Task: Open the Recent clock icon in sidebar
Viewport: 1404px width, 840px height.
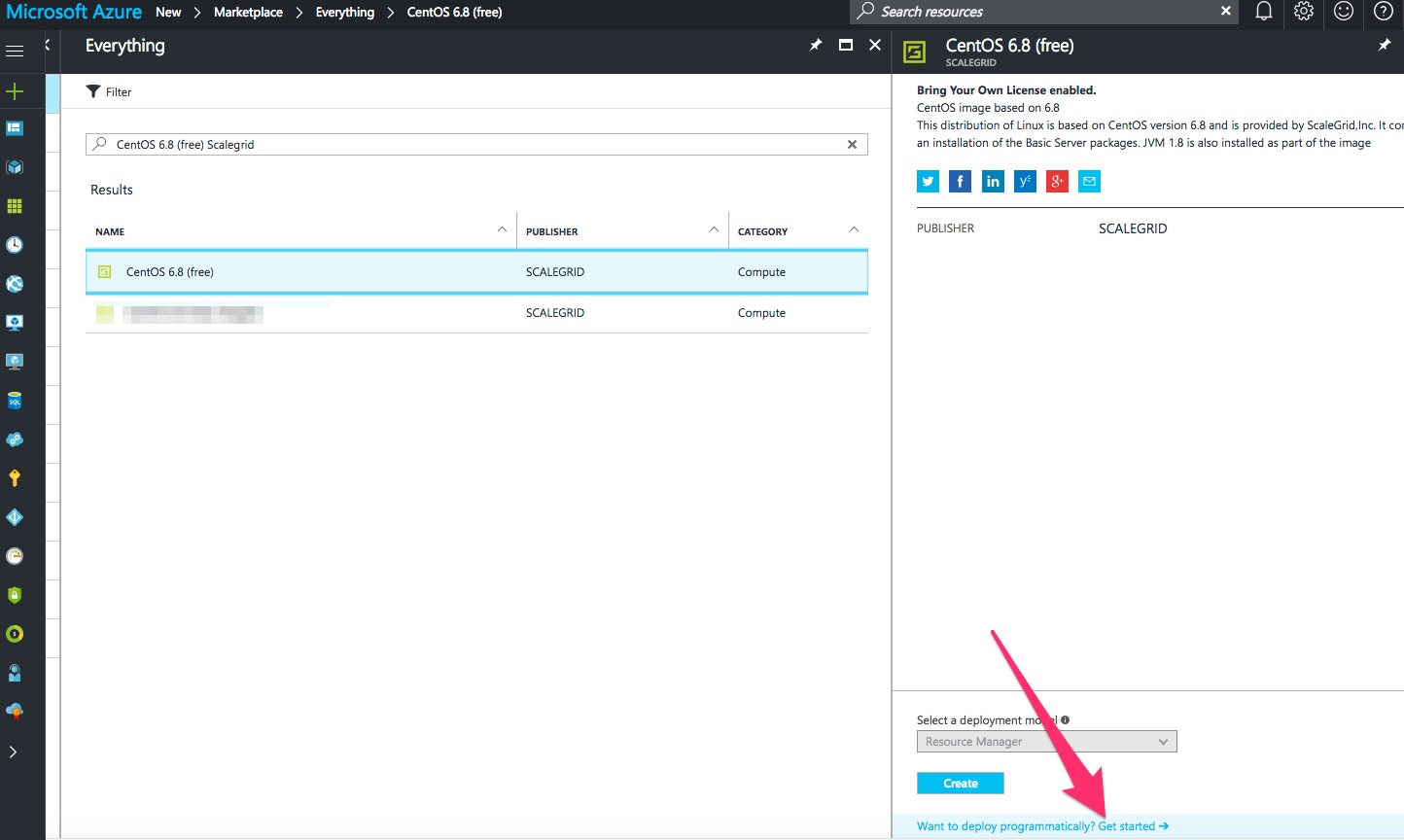Action: 15,245
